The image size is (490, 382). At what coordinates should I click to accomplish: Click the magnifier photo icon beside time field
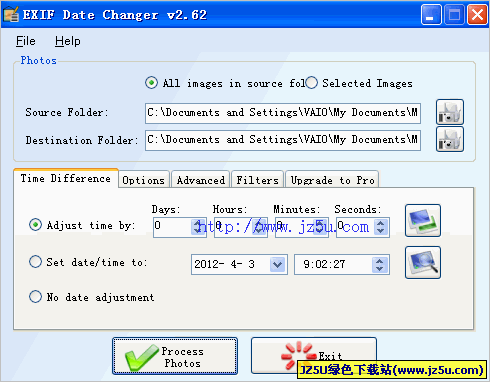pos(423,262)
